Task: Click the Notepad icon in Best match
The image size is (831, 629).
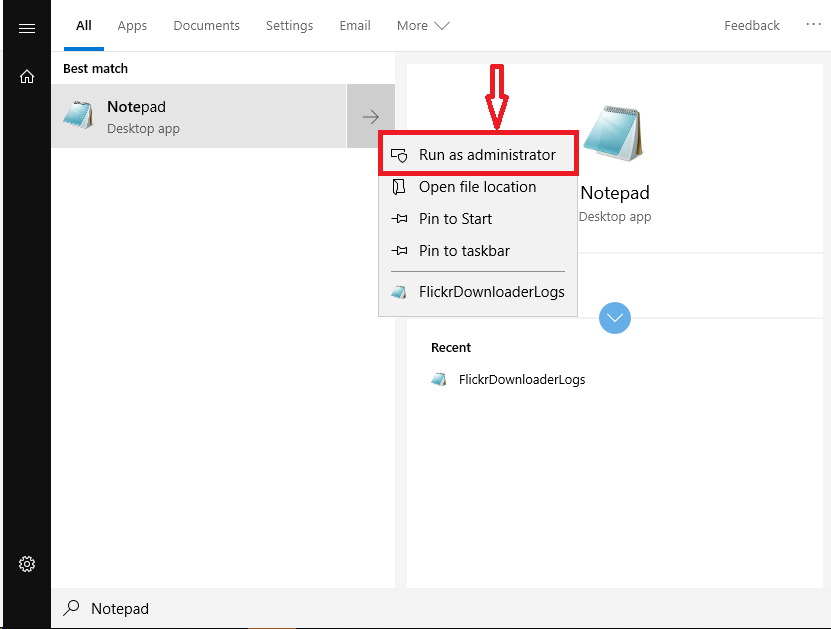Action: pyautogui.click(x=78, y=114)
